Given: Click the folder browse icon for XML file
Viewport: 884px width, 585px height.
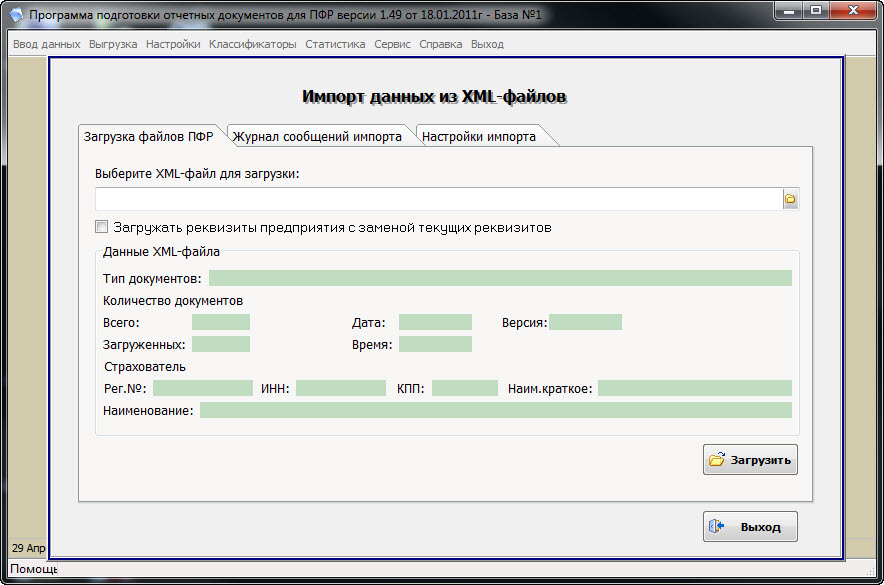Looking at the screenshot, I should tap(790, 200).
